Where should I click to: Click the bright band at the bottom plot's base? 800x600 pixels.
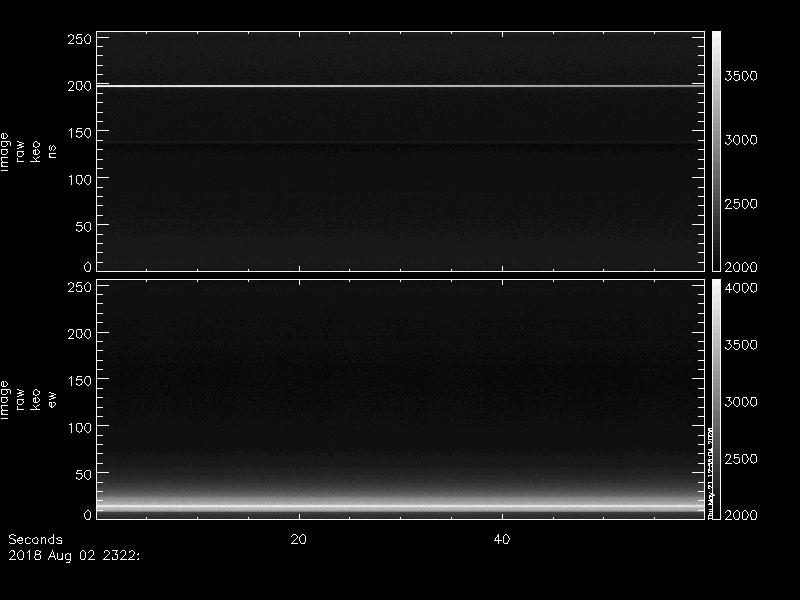(401, 507)
